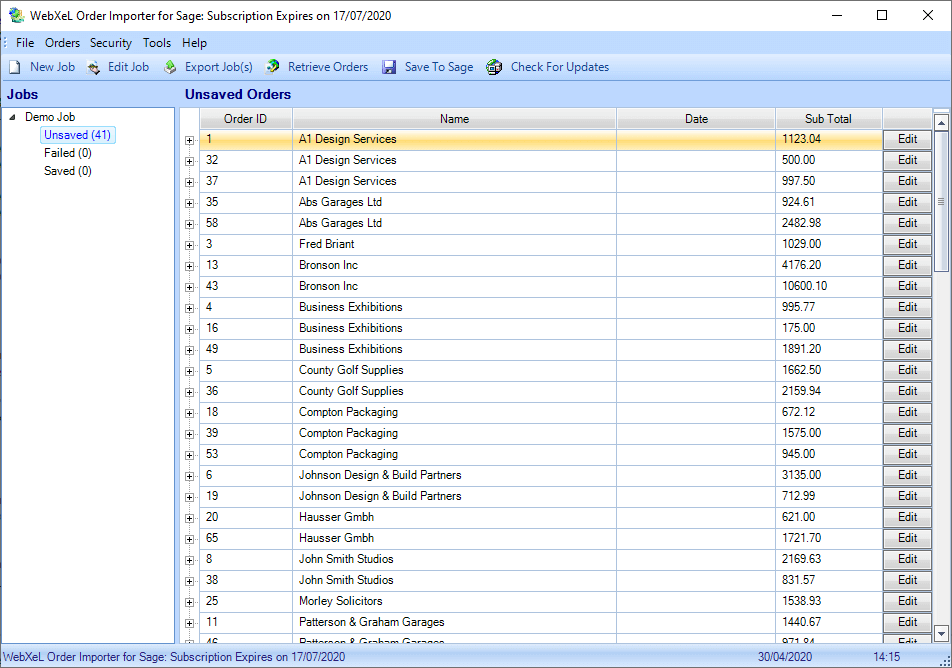Click Edit for order 13
The width and height of the screenshot is (952, 668).
[x=907, y=265]
